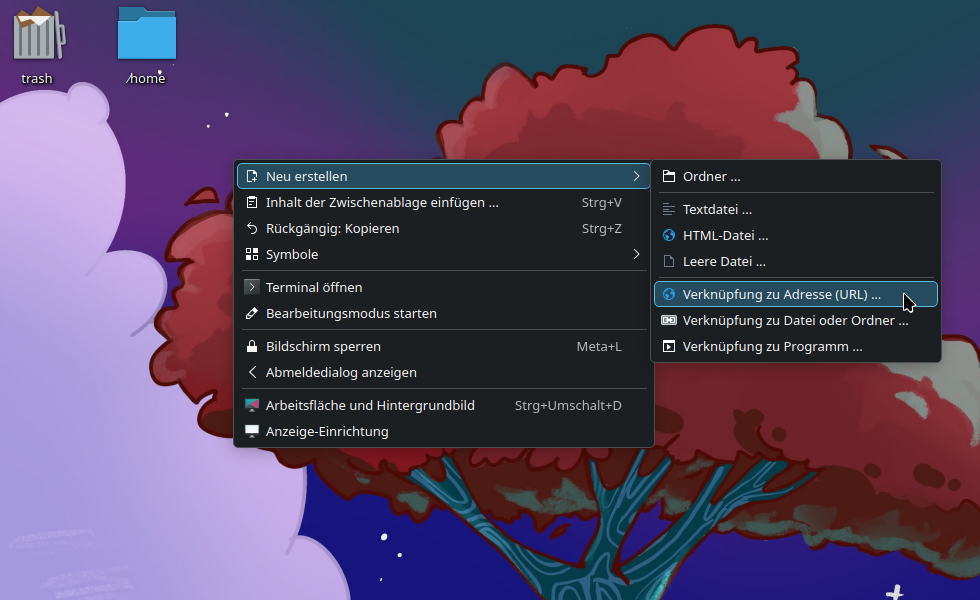Click the undo arrow icon beside Rückgängig: Kopieren
Viewport: 980px width, 600px height.
(251, 228)
